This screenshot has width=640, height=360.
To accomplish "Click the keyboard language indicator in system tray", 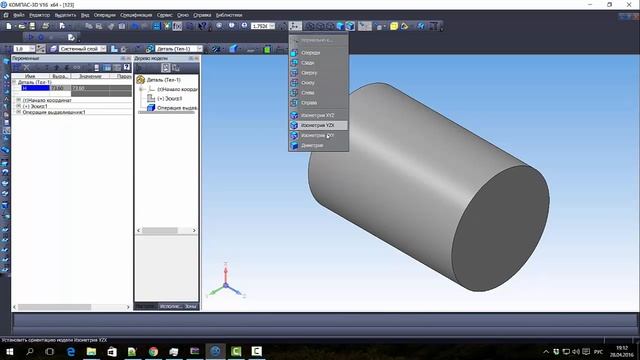I will (599, 351).
